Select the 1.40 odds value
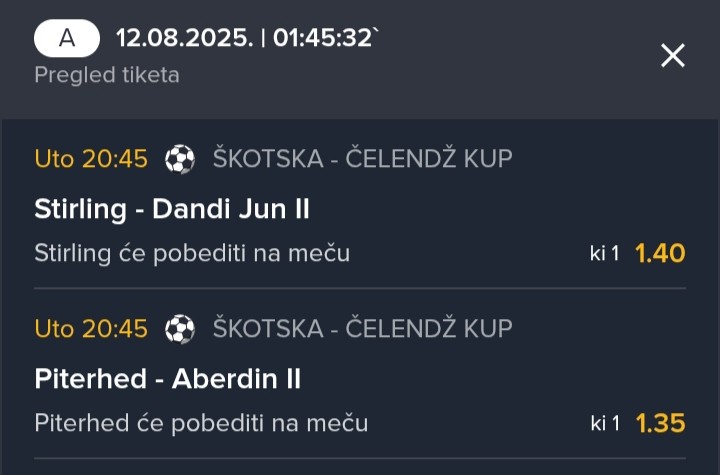720x475 pixels. click(660, 253)
